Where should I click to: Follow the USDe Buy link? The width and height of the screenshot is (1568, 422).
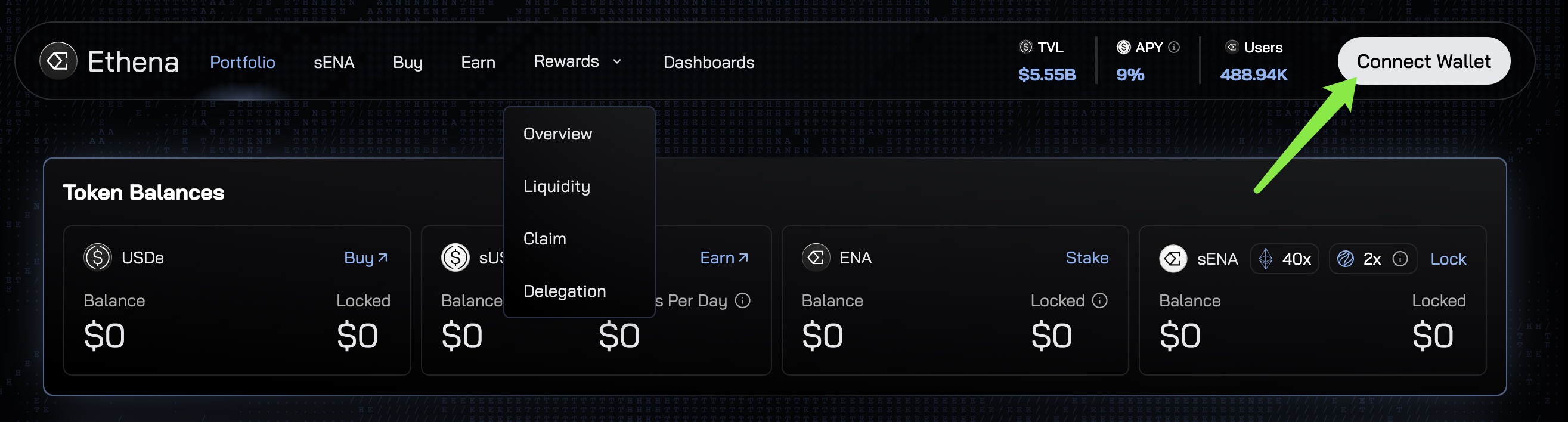pos(366,257)
